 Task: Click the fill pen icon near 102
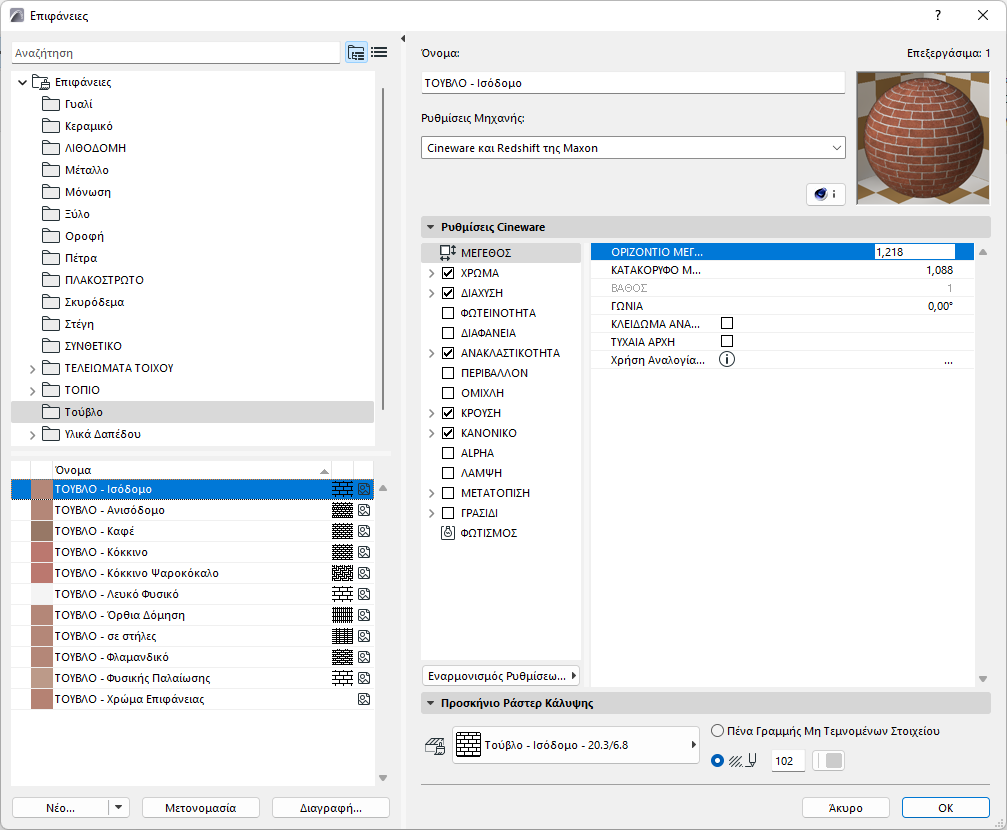coord(743,761)
